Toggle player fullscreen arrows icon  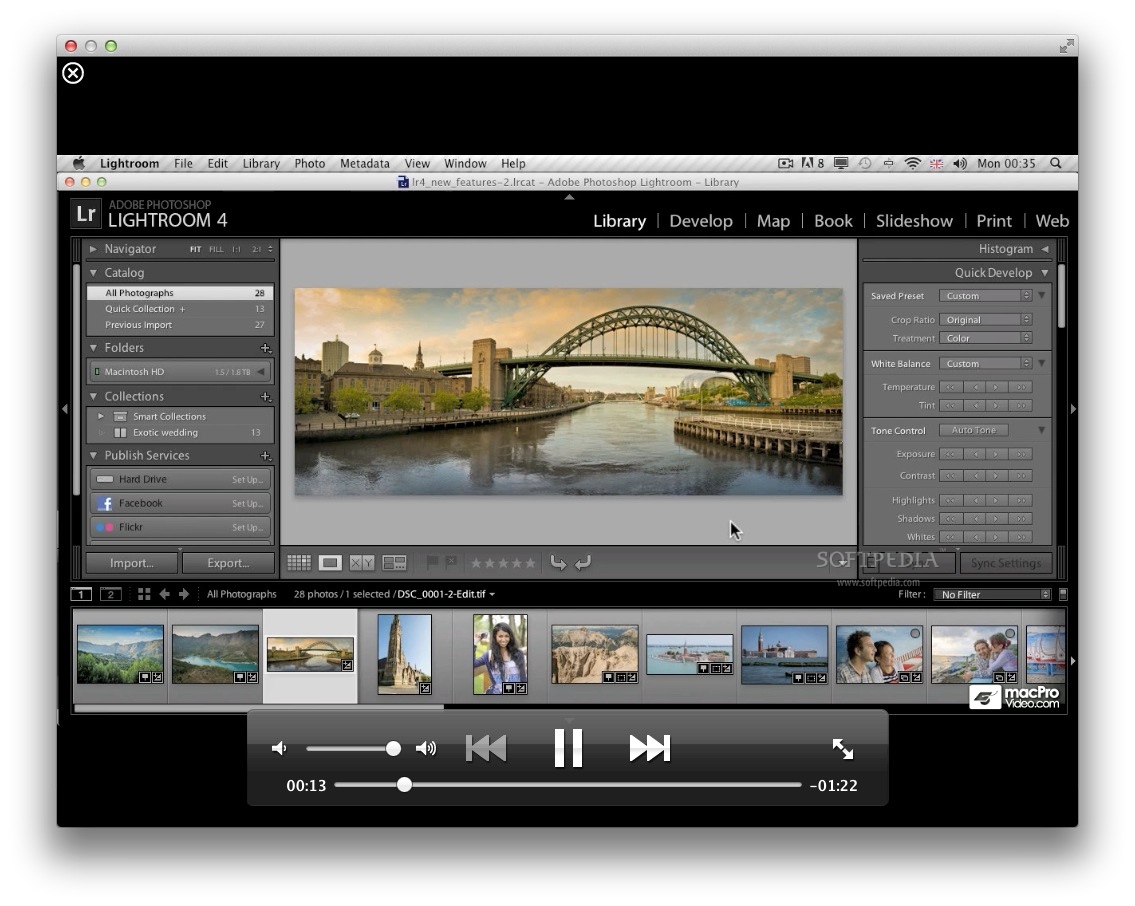coord(843,749)
